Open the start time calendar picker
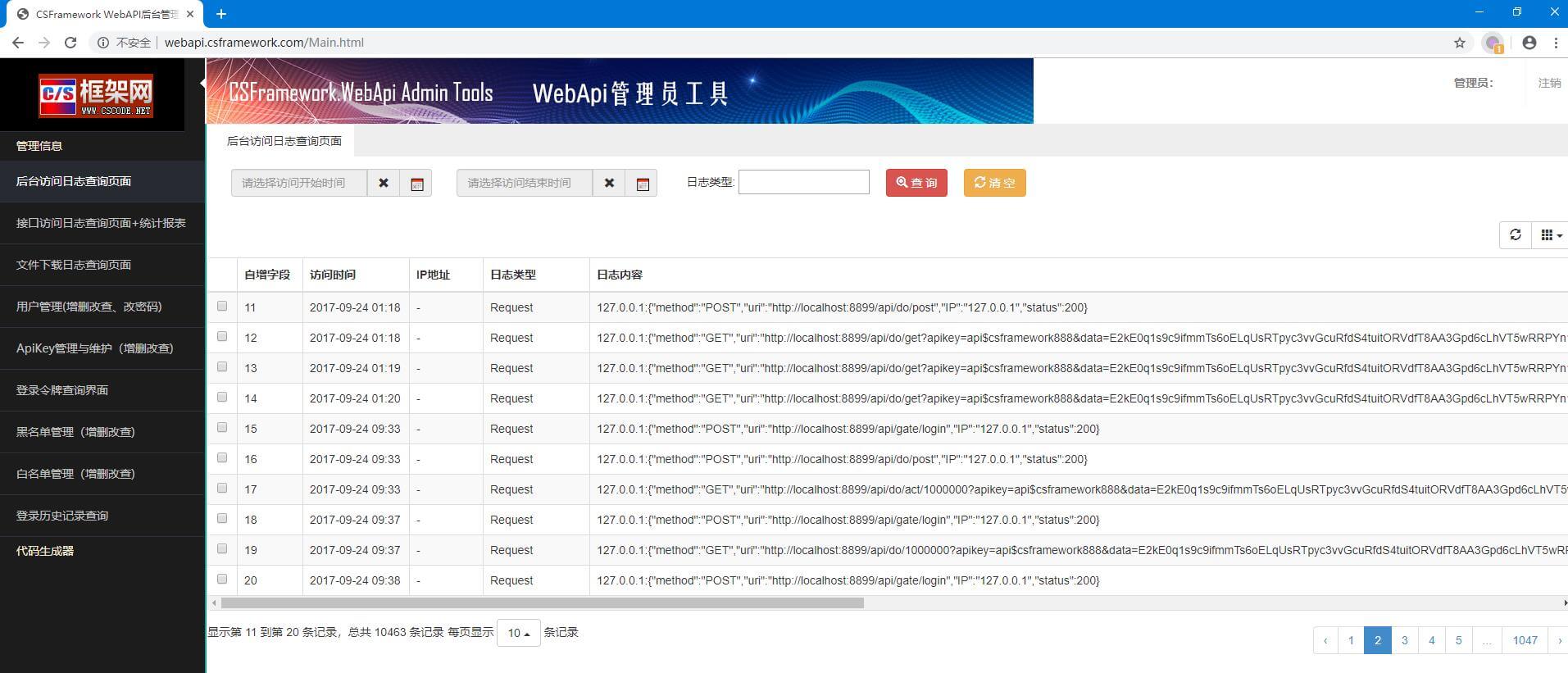 coord(416,184)
